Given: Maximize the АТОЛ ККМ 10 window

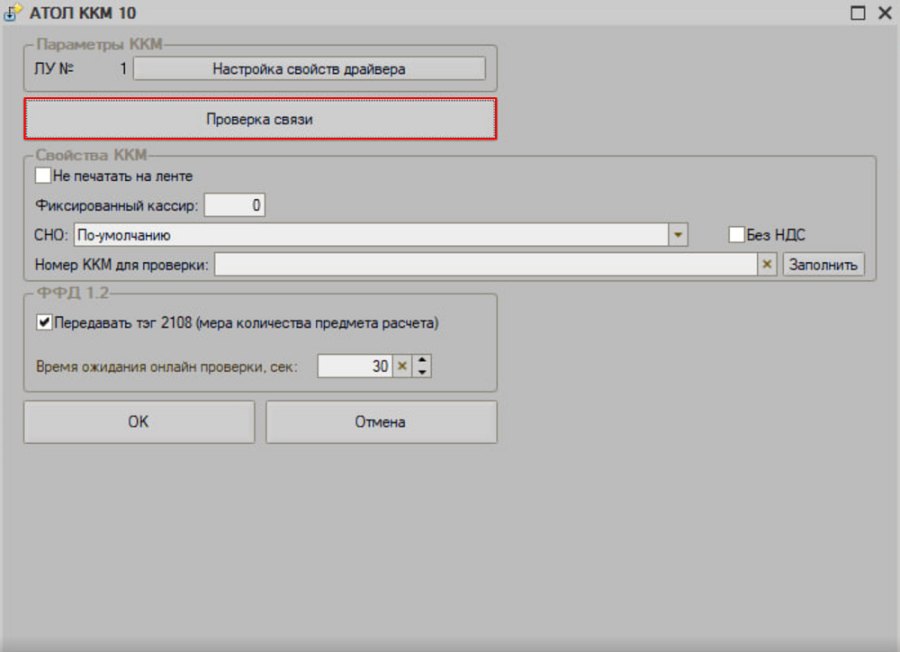Looking at the screenshot, I should pyautogui.click(x=858, y=13).
